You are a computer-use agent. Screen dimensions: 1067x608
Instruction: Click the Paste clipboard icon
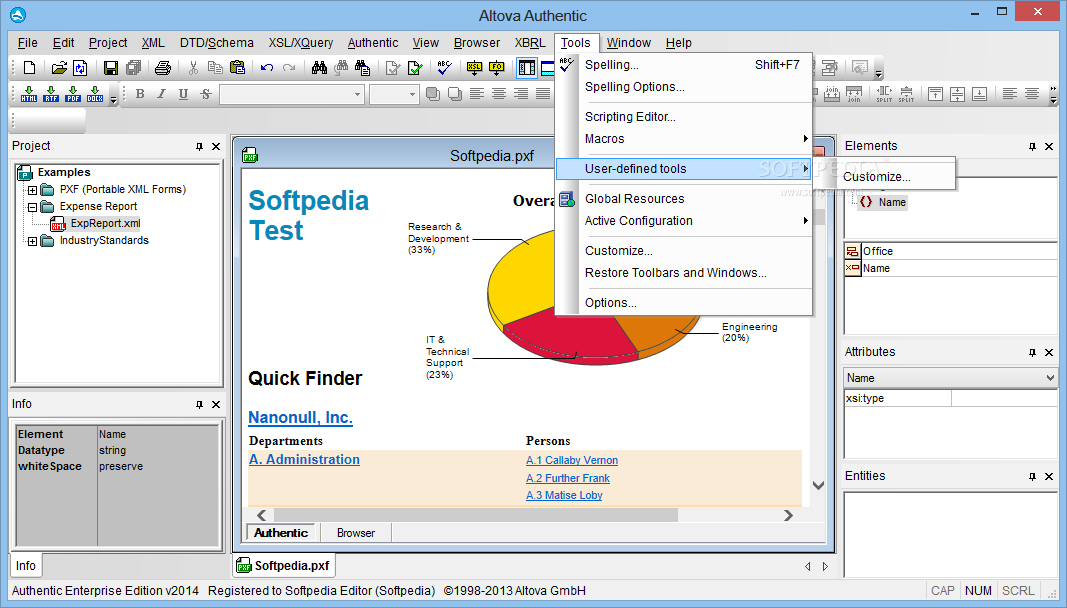click(237, 67)
